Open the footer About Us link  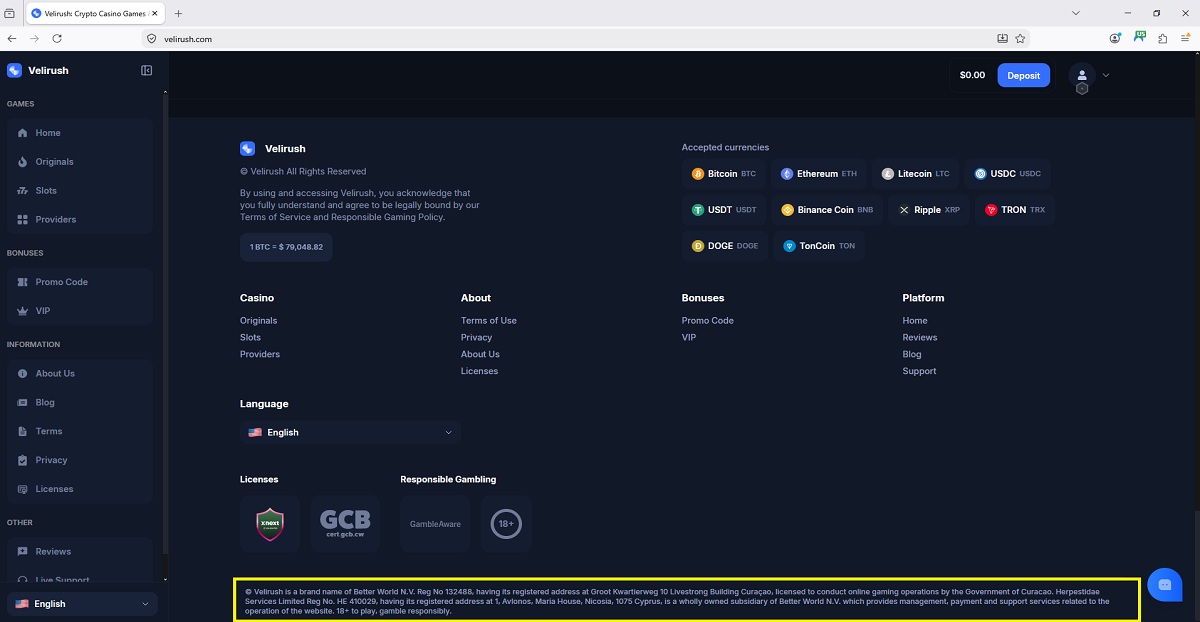coord(481,355)
